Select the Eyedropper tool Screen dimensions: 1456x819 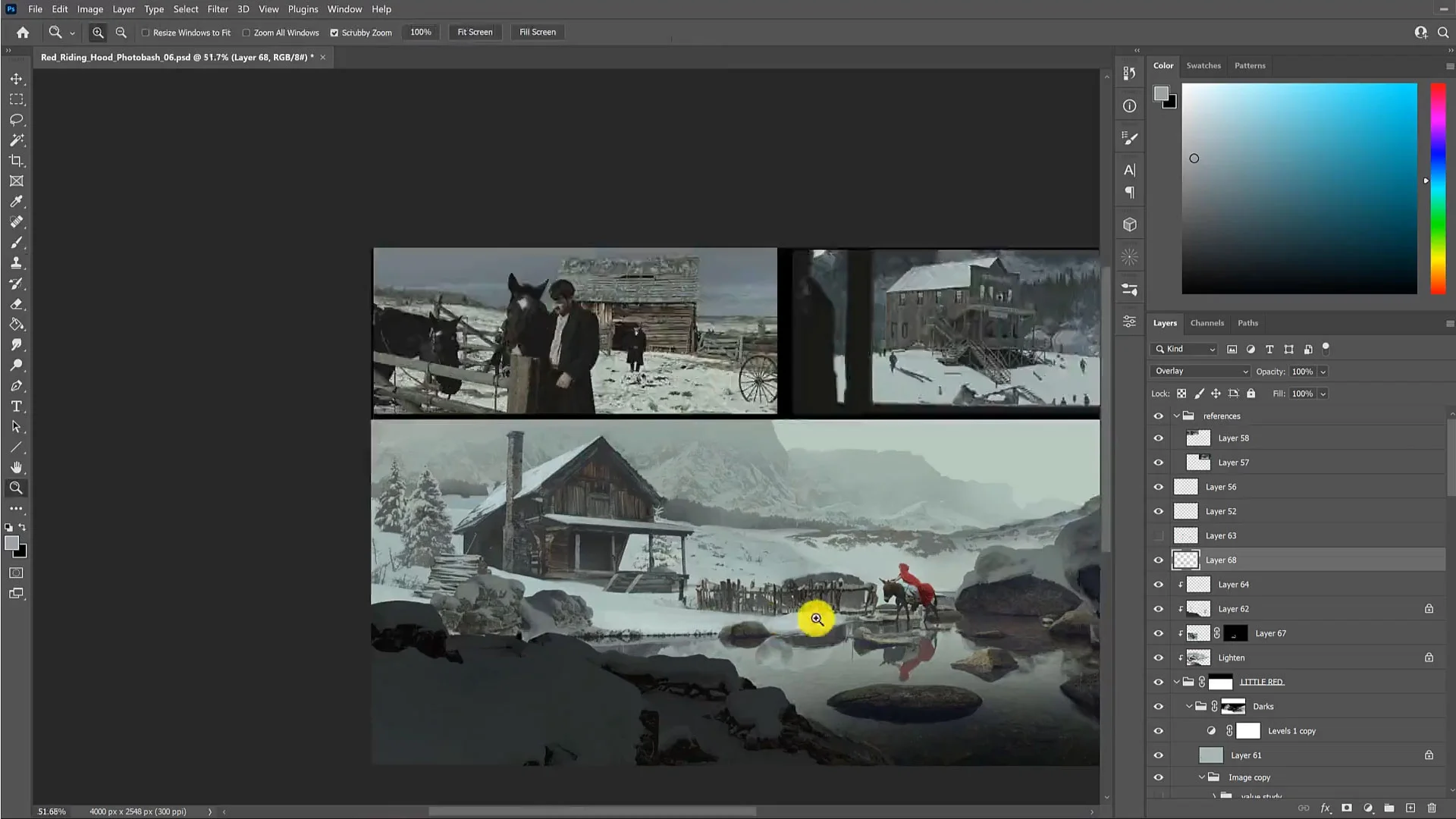pos(16,202)
